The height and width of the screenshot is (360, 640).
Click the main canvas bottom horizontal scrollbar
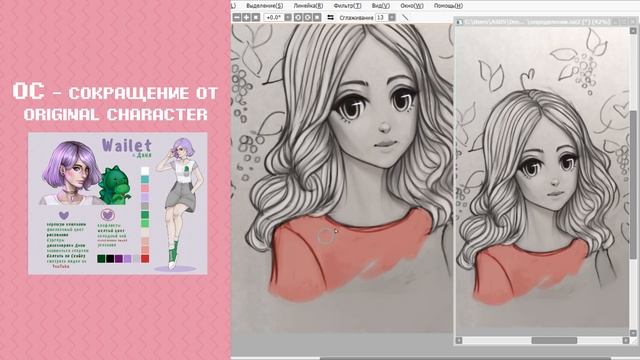tap(465, 358)
